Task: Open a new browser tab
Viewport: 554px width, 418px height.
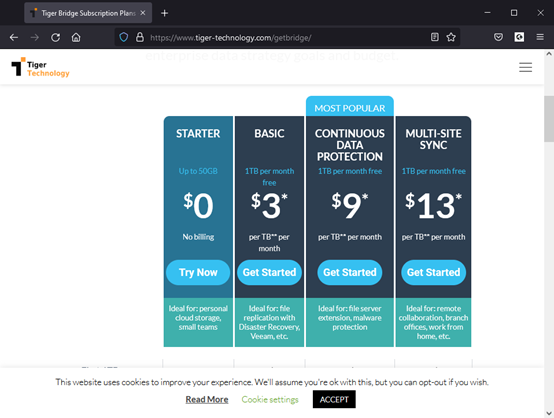Action: [164, 13]
